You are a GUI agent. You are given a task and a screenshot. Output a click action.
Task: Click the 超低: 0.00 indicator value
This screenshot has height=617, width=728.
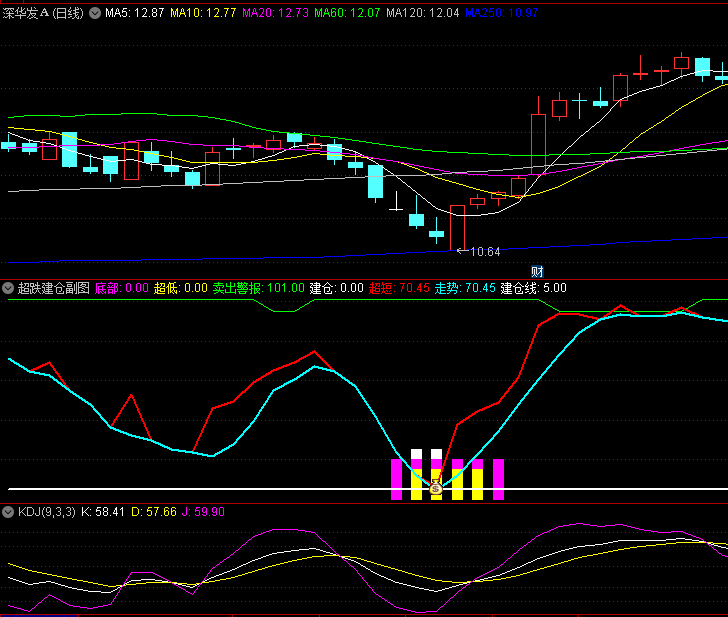pyautogui.click(x=181, y=288)
